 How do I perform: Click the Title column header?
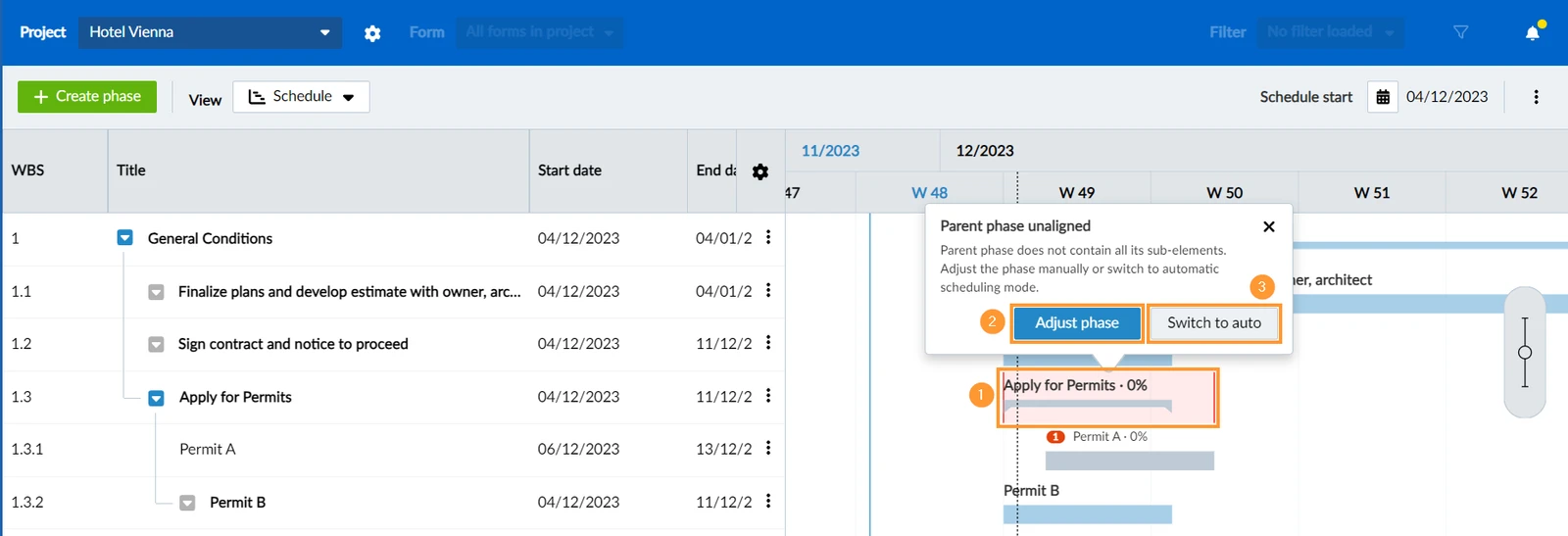[130, 171]
